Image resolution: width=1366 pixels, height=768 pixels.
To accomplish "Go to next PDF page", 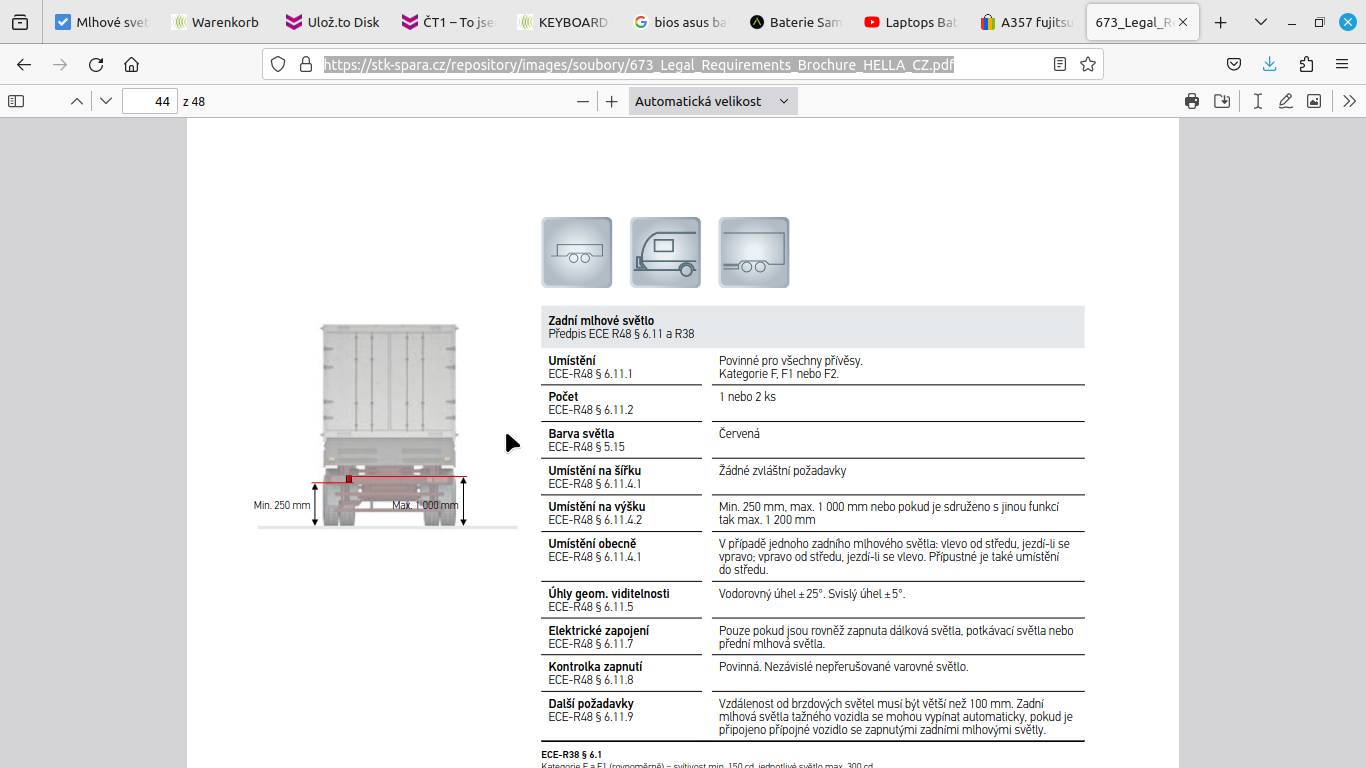I will pos(106,101).
